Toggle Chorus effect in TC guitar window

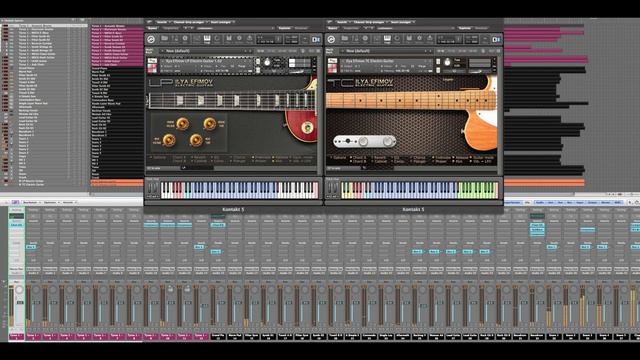click(x=418, y=158)
